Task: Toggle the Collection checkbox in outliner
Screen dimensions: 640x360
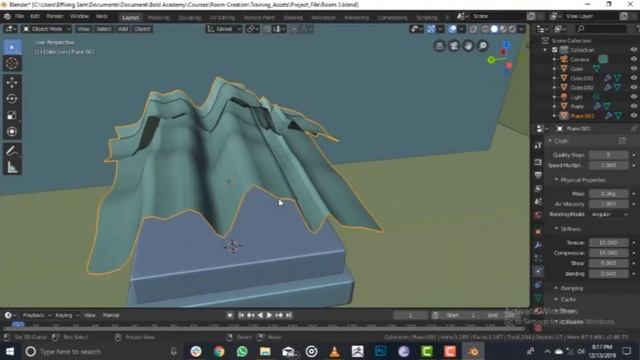Action: coord(555,50)
